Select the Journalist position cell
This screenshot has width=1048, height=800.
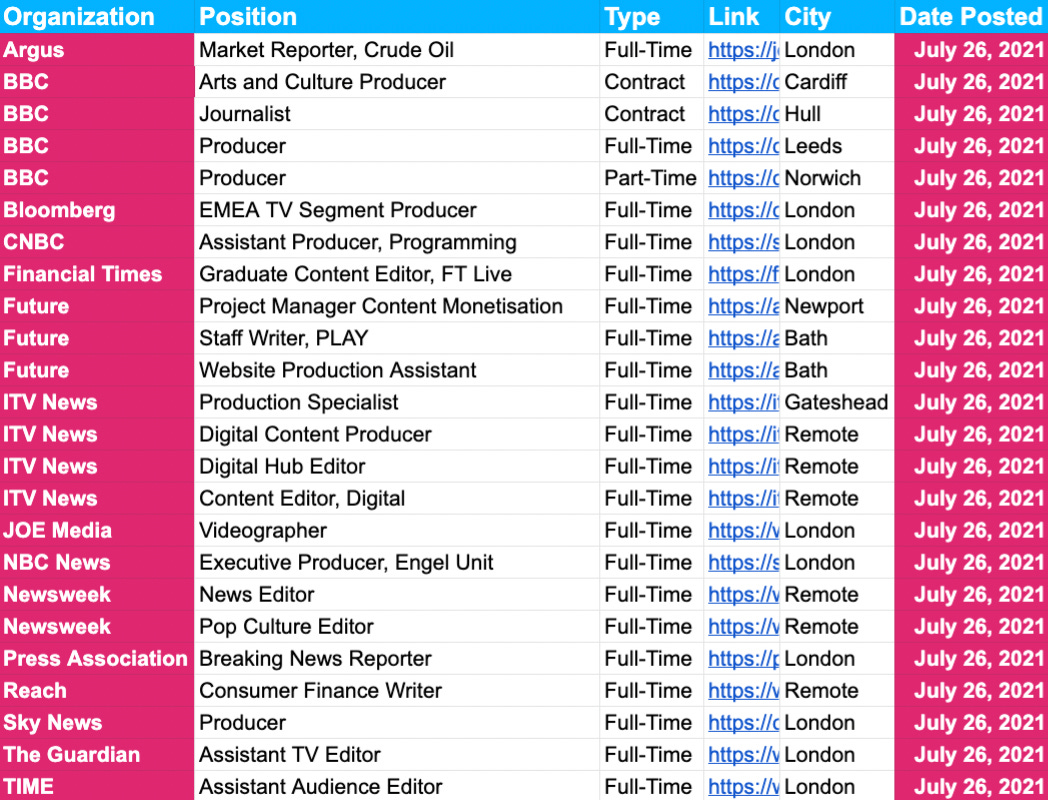coord(397,114)
